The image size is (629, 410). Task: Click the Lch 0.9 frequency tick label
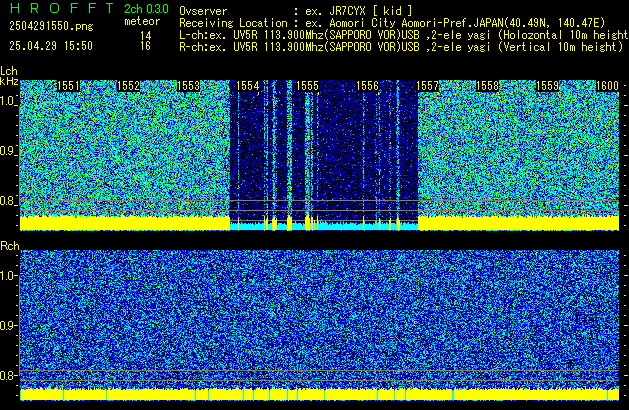point(8,151)
